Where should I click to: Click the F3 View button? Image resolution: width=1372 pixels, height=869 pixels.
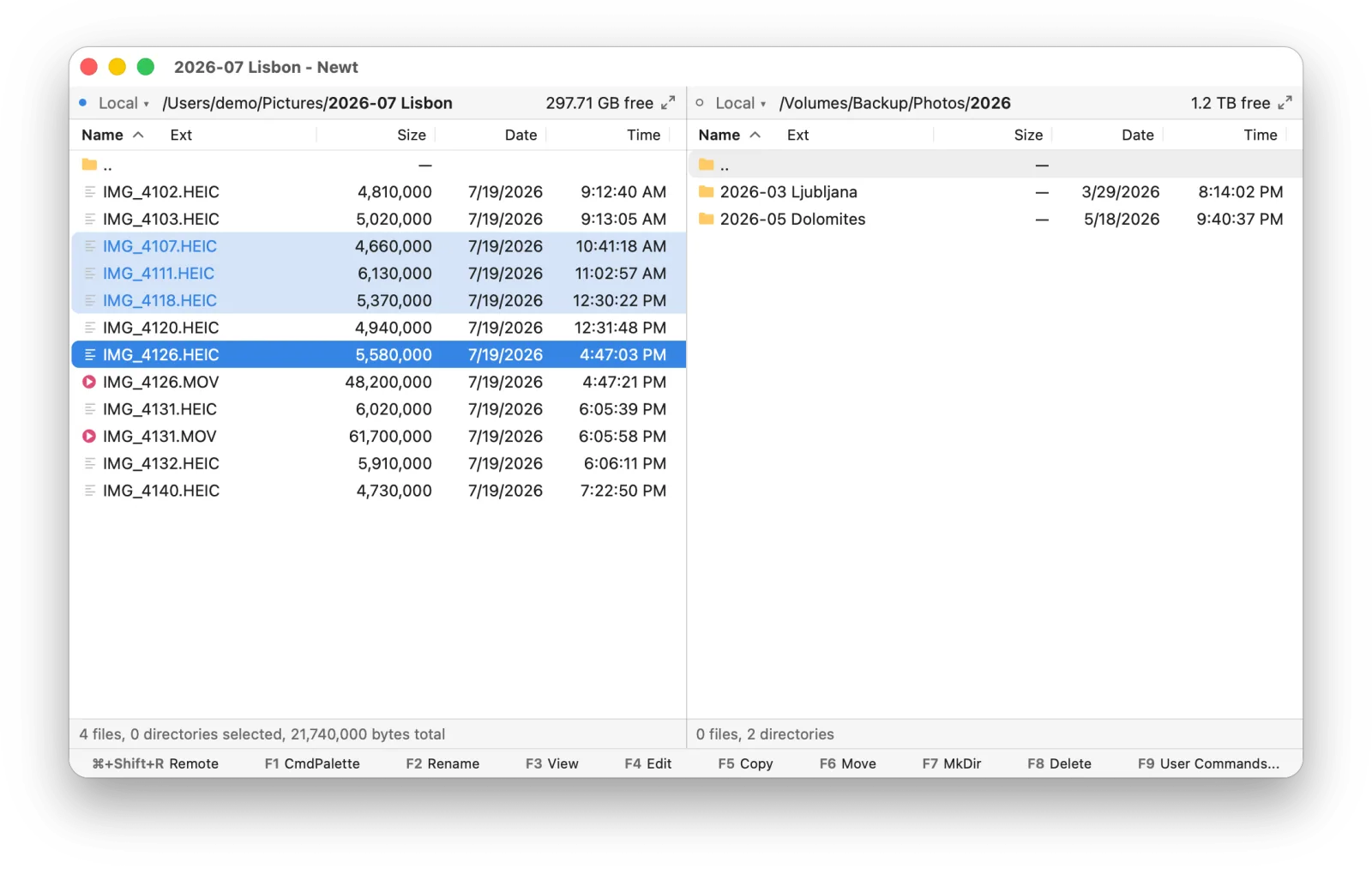pyautogui.click(x=552, y=763)
